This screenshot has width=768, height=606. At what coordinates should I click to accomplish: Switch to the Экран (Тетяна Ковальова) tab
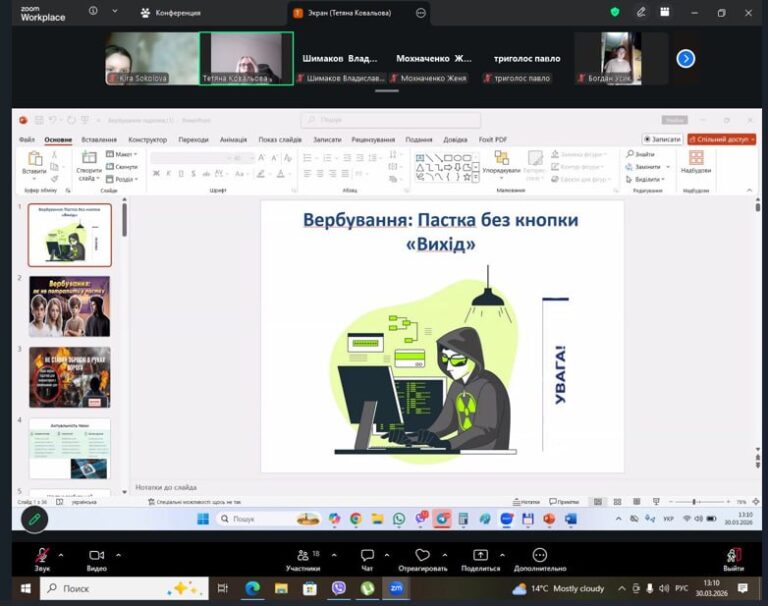[x=350, y=13]
